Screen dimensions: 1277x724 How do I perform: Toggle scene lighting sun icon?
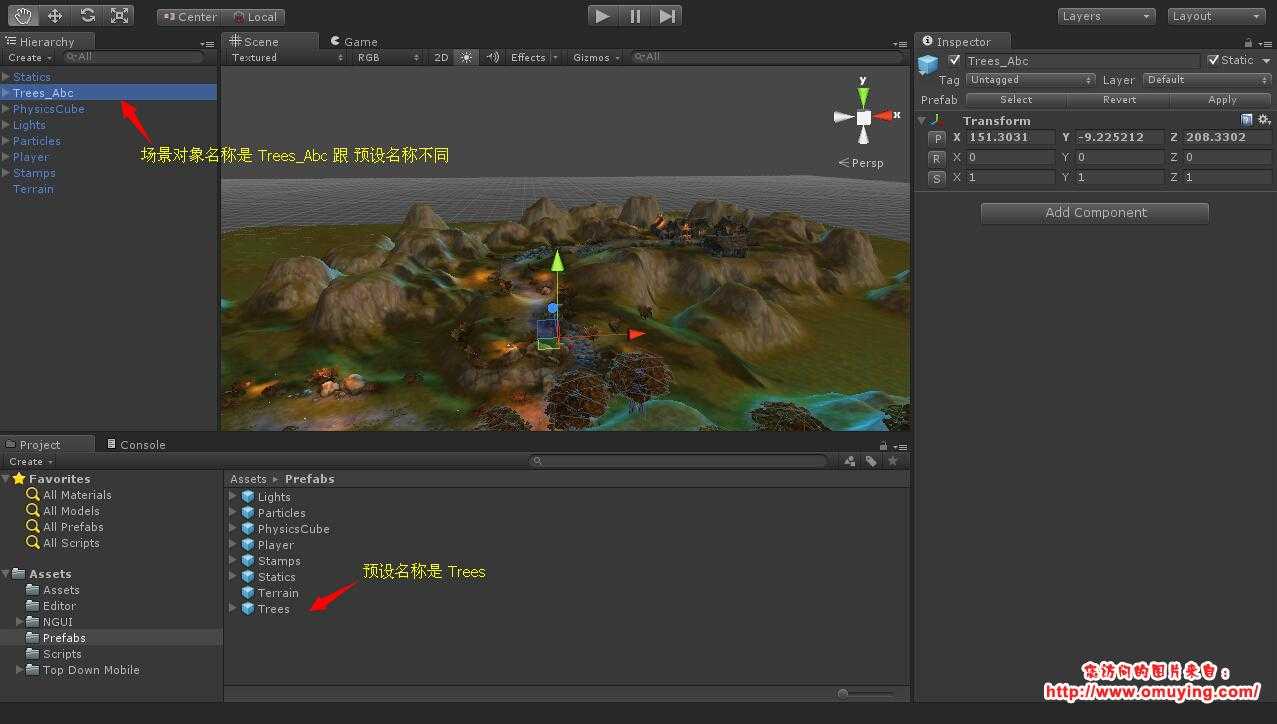466,58
